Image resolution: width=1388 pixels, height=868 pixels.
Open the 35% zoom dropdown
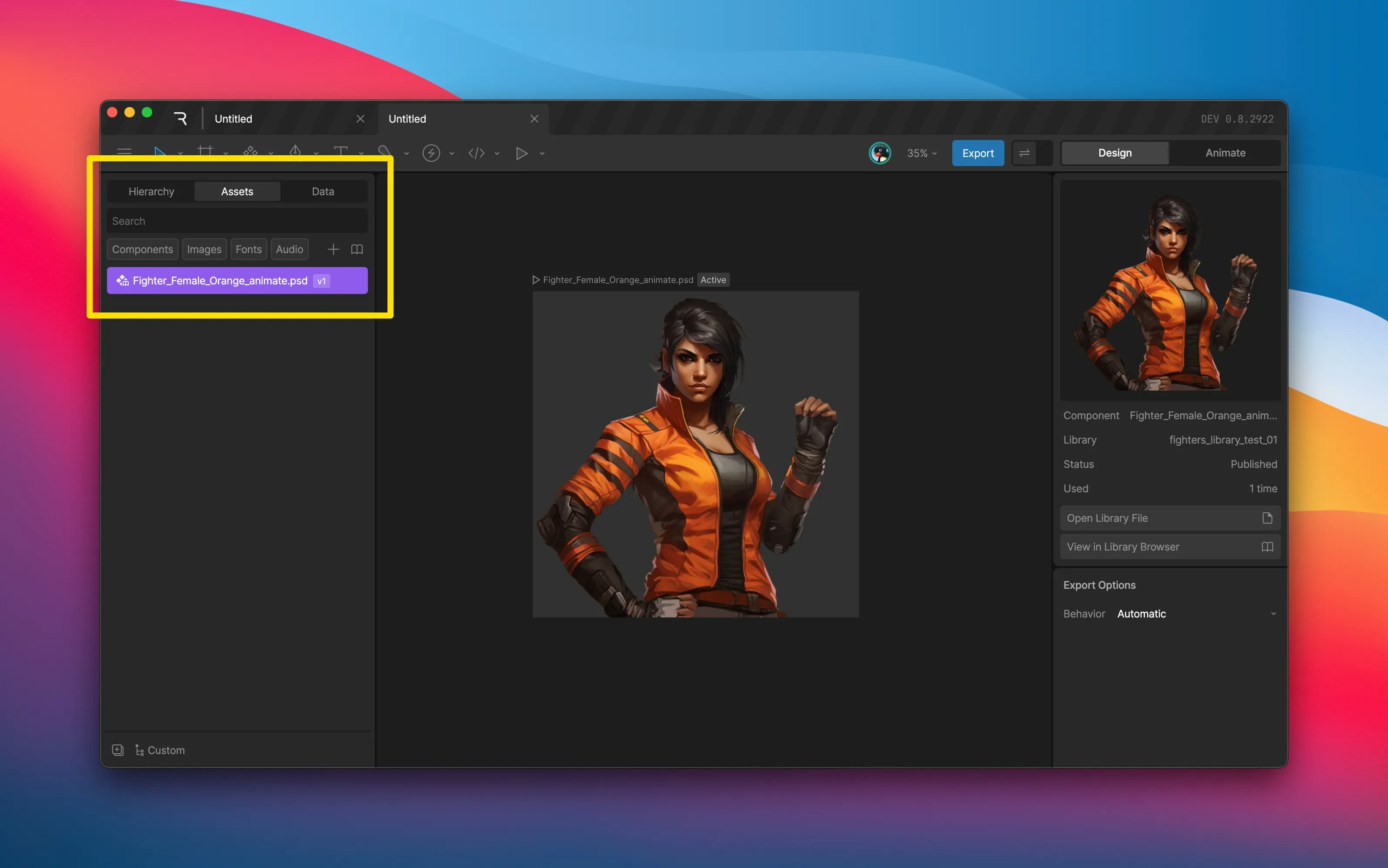[x=921, y=153]
